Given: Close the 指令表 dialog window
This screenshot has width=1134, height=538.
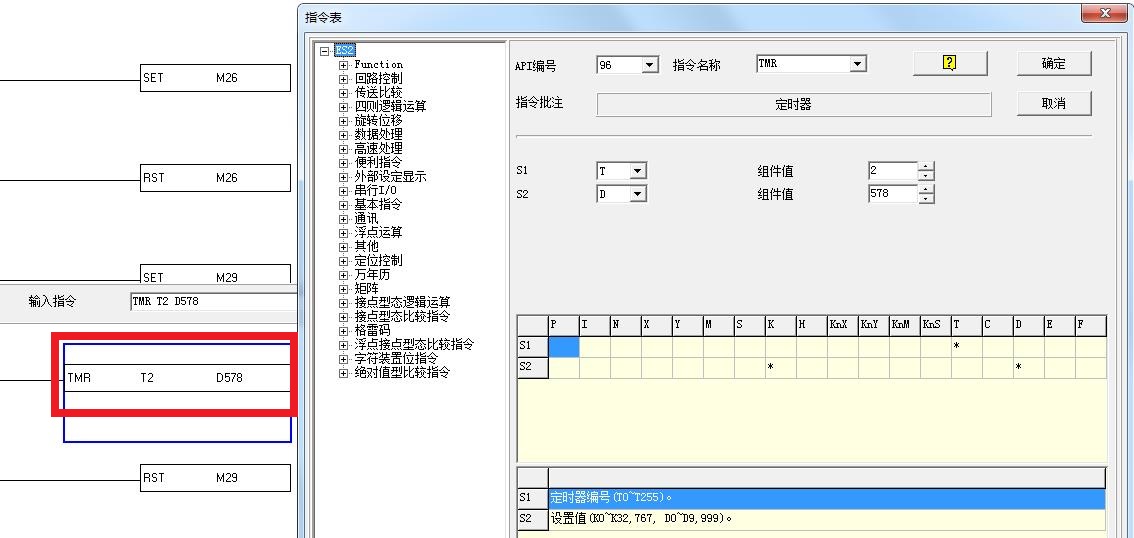Looking at the screenshot, I should pos(1105,13).
